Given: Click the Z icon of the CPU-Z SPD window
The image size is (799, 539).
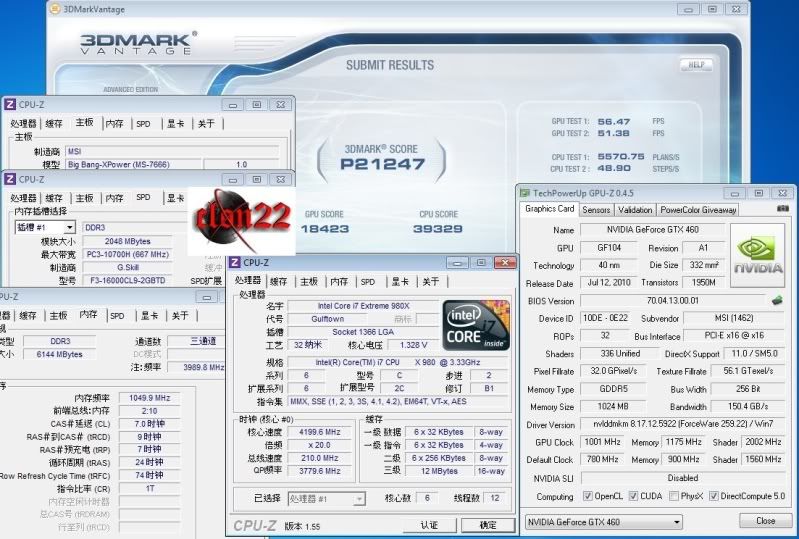Looking at the screenshot, I should coord(10,179).
